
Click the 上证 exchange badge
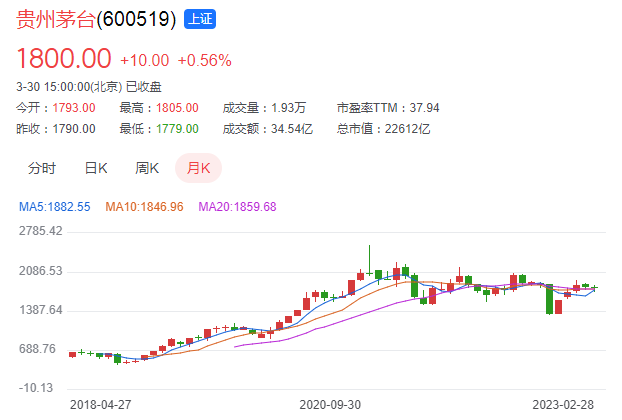click(x=200, y=19)
